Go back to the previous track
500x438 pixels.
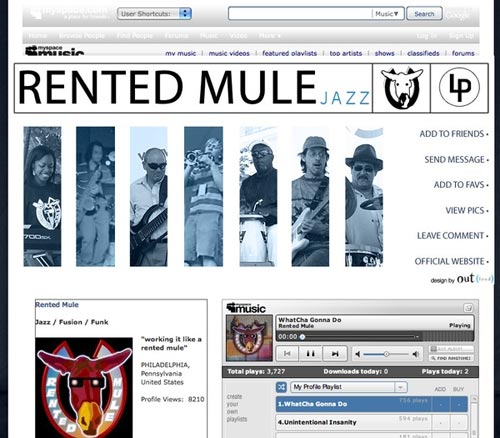tap(287, 354)
